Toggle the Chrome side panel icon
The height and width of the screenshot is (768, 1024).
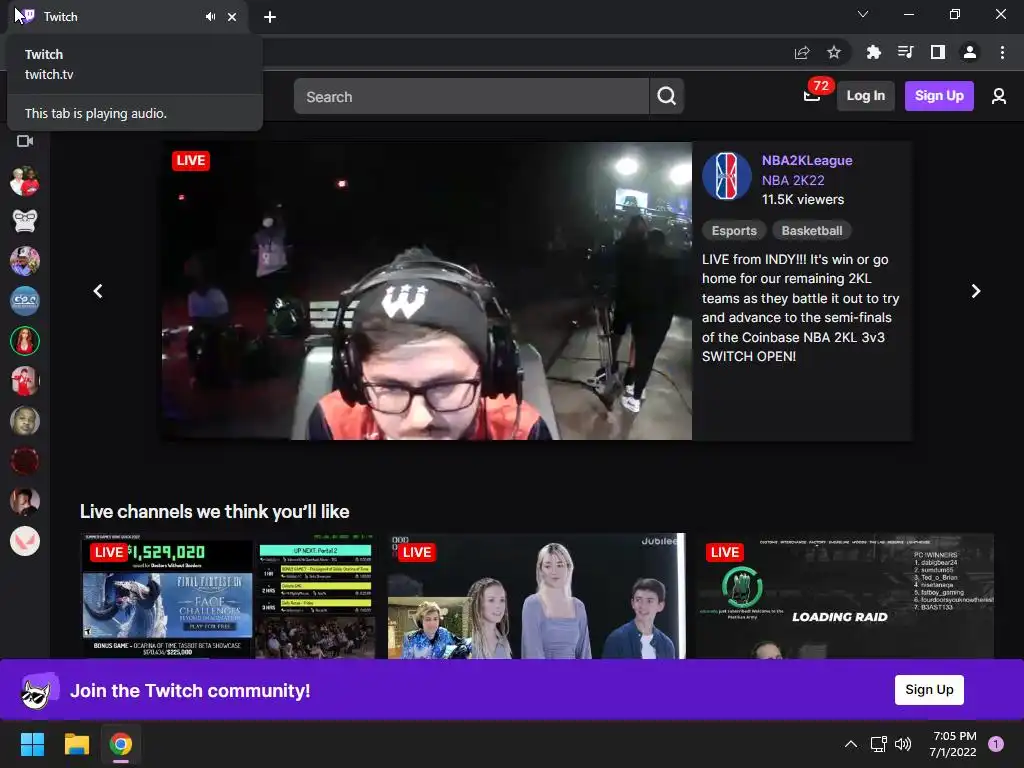938,52
